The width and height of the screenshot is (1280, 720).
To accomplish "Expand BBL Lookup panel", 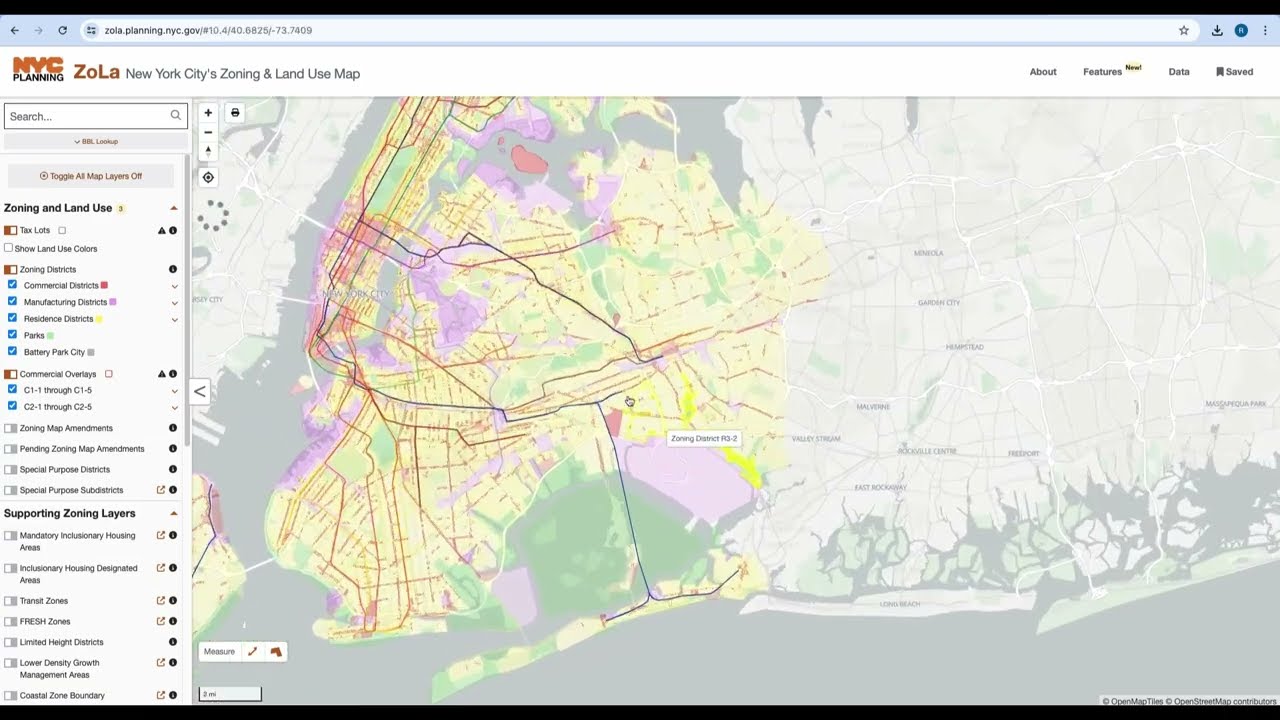I will point(95,142).
